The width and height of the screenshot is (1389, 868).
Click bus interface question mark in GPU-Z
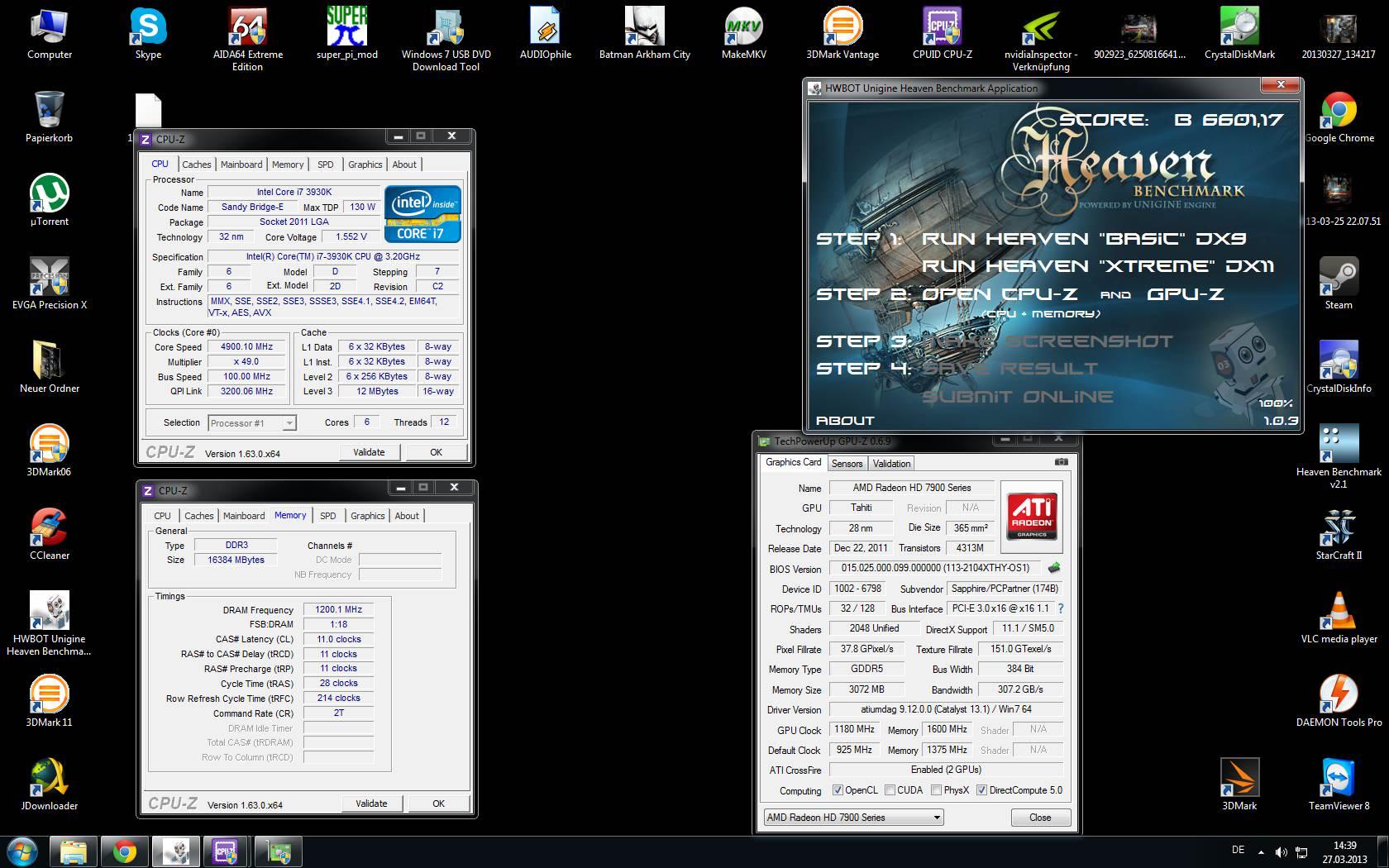coord(1061,608)
